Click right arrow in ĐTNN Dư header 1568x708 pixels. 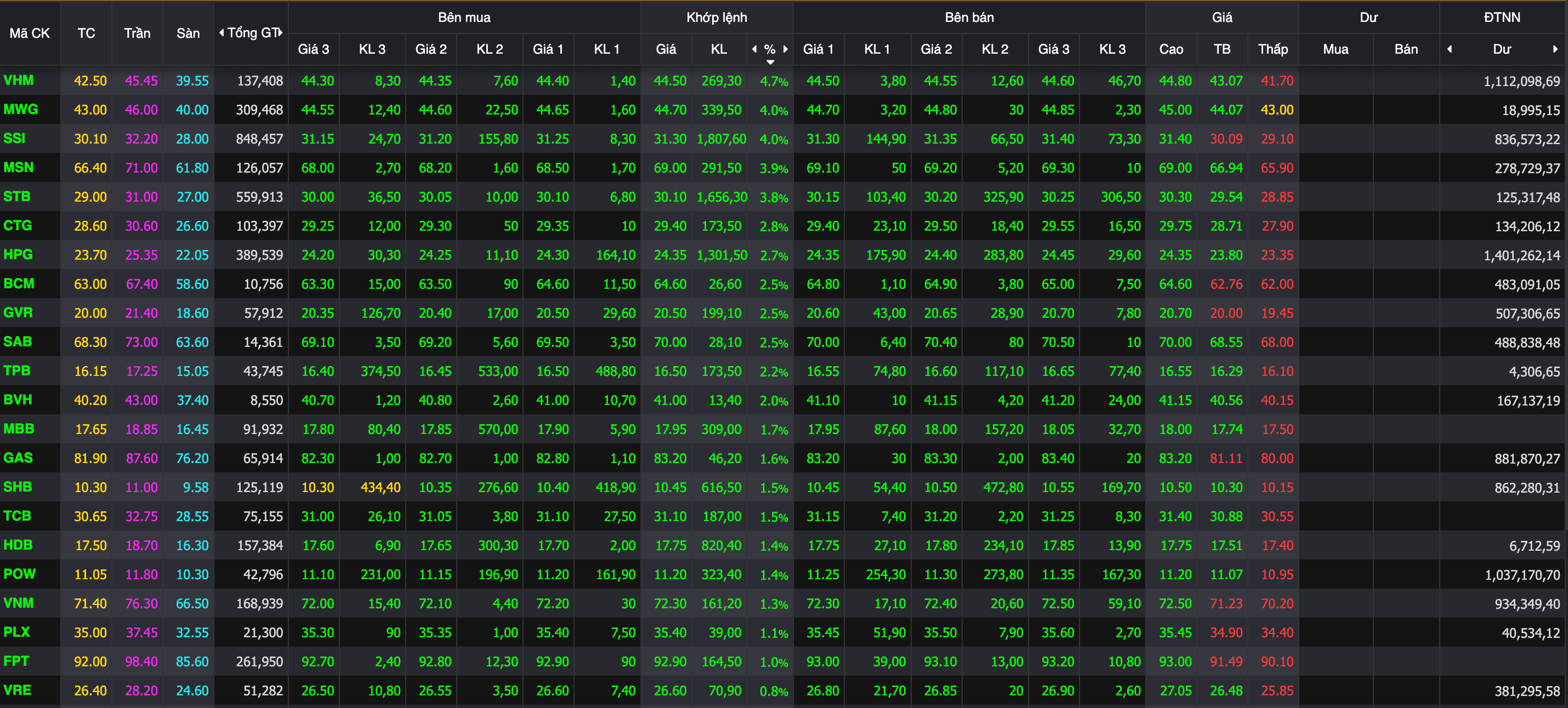tap(1555, 49)
